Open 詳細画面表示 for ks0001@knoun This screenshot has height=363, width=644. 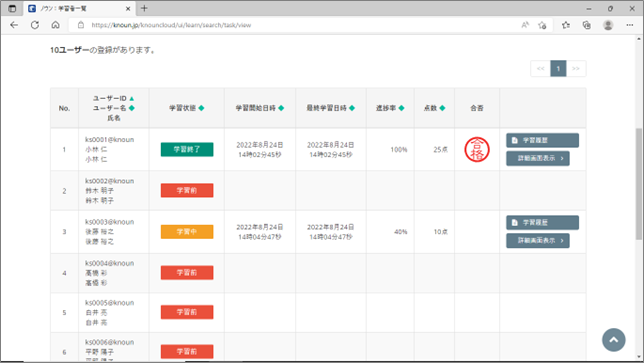[x=538, y=159]
